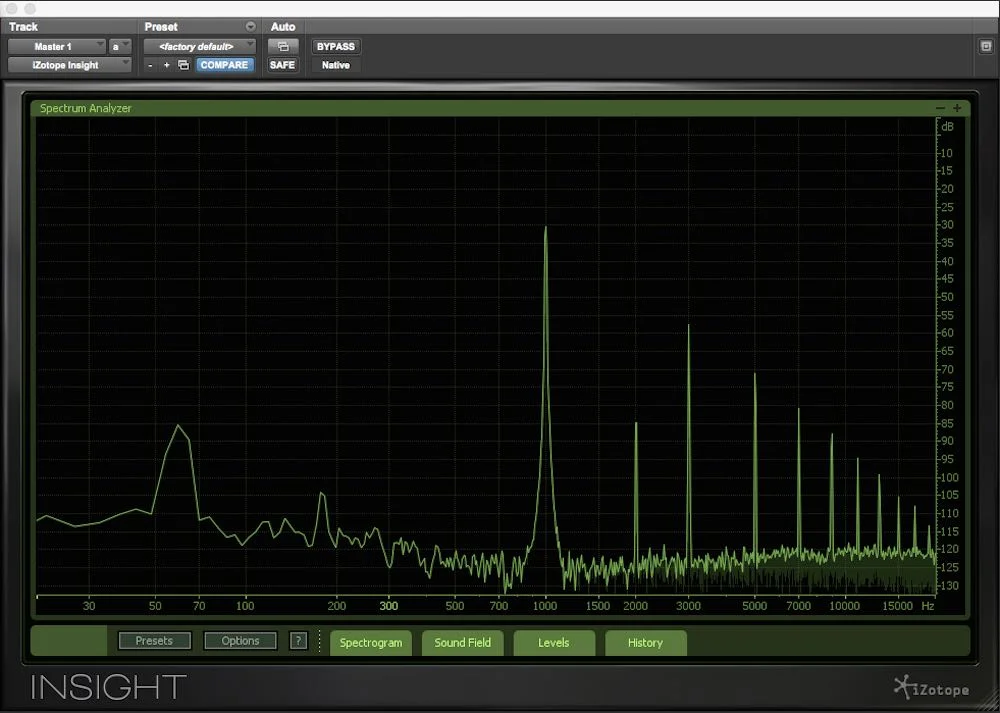This screenshot has height=713, width=1000.
Task: Show the Sound Field meter
Action: (x=462, y=643)
